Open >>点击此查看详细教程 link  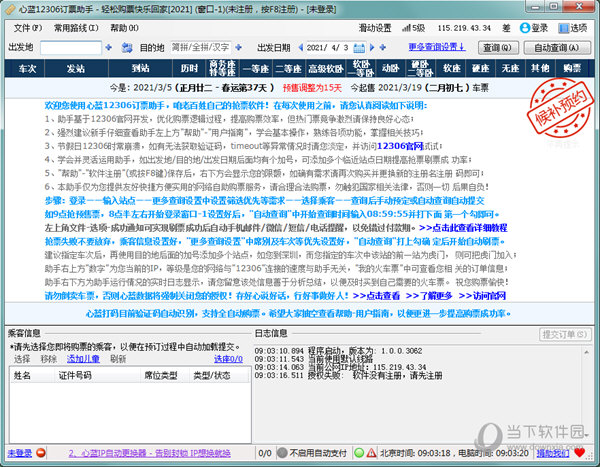click(463, 228)
